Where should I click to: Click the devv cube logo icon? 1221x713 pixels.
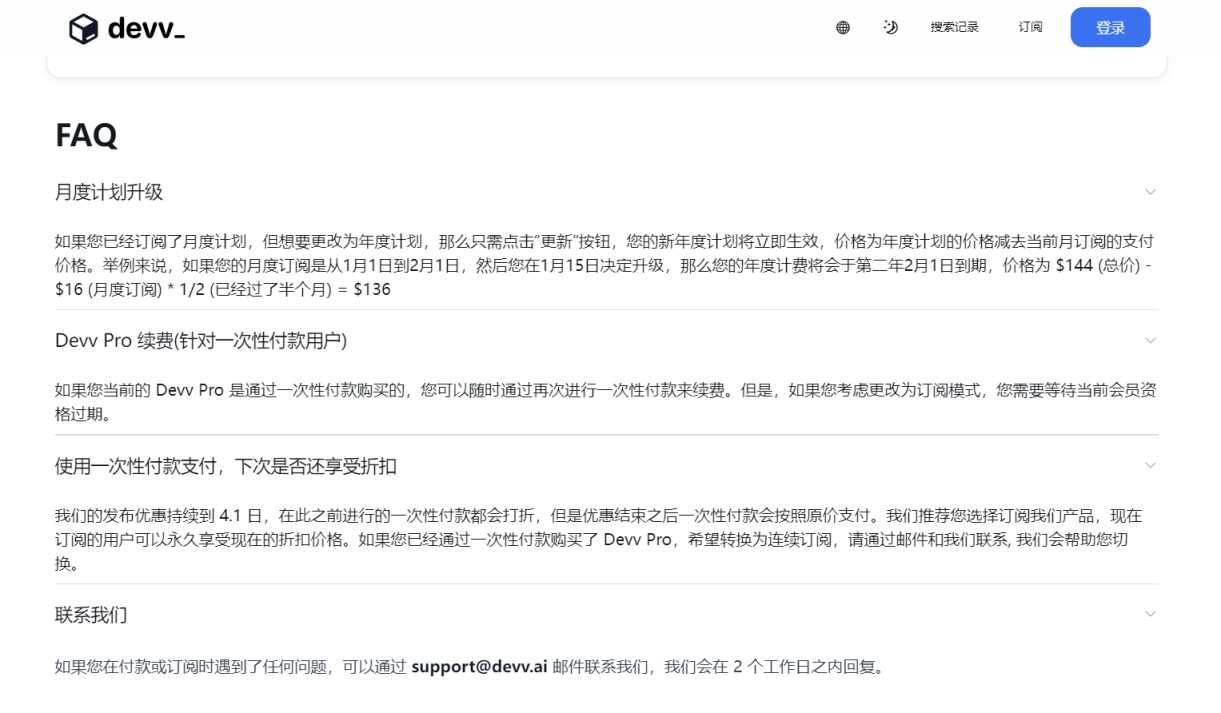click(x=83, y=29)
